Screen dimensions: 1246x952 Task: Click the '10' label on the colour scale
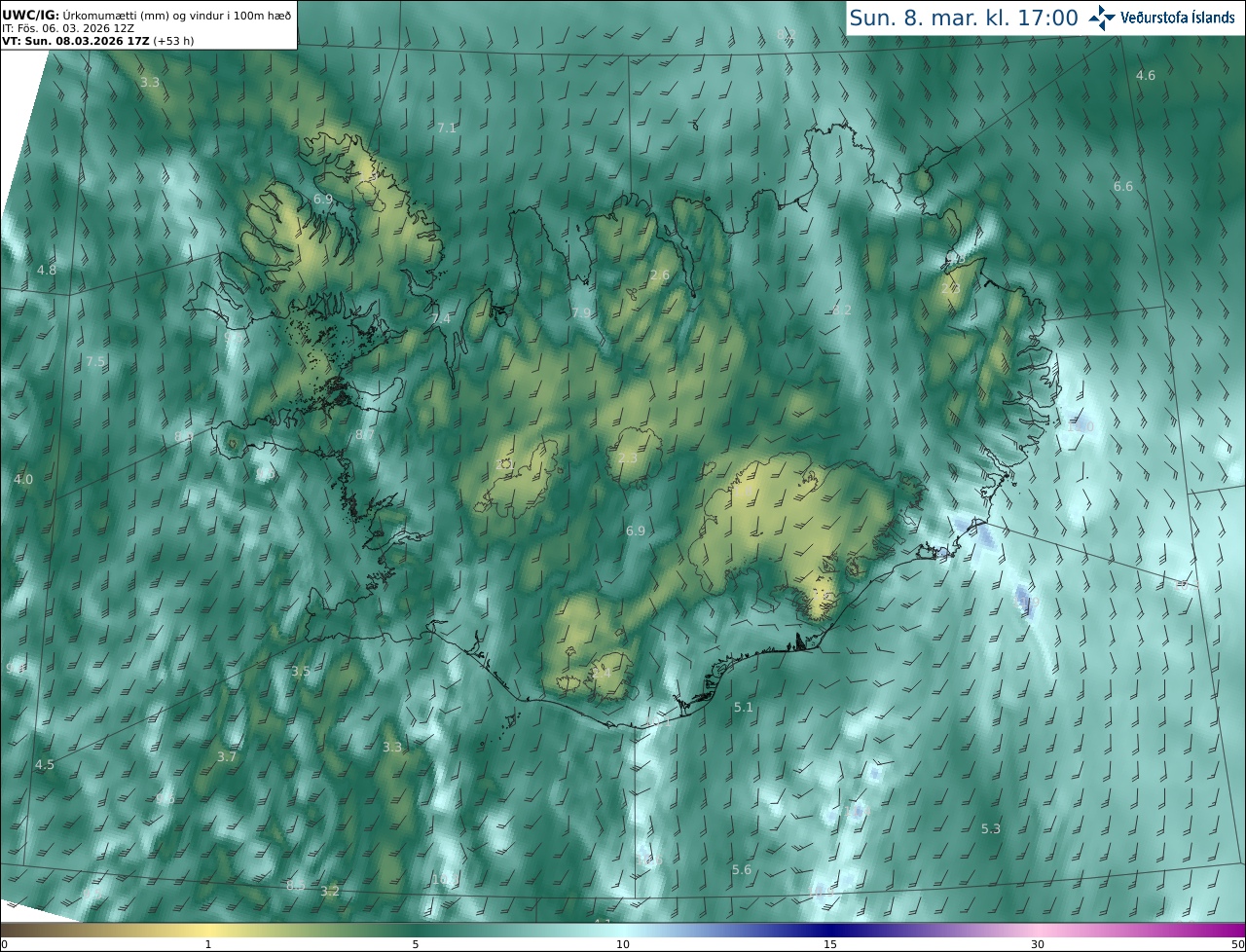[623, 944]
